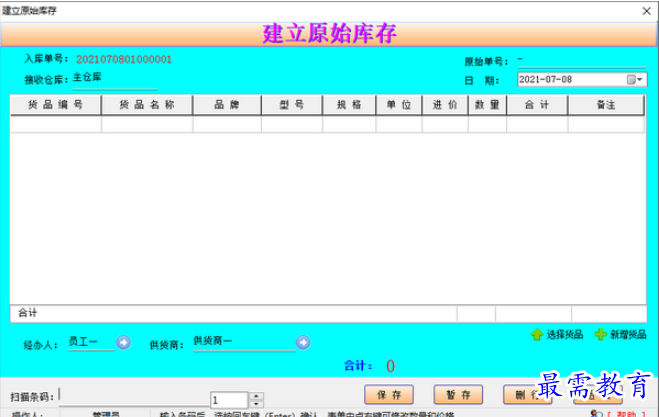Screen dimensions: 659x417
Task: Open the 经办人 picker arrow button
Action: point(123,343)
